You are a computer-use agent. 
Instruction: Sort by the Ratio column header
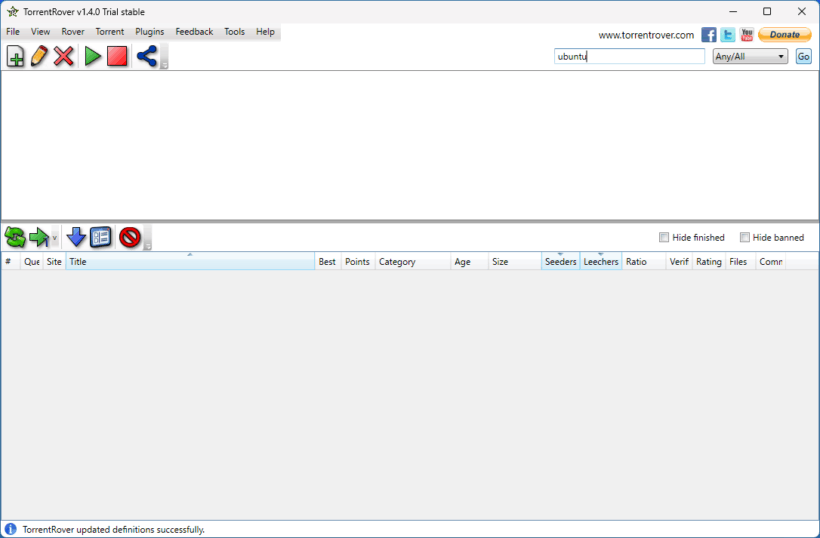coord(644,261)
